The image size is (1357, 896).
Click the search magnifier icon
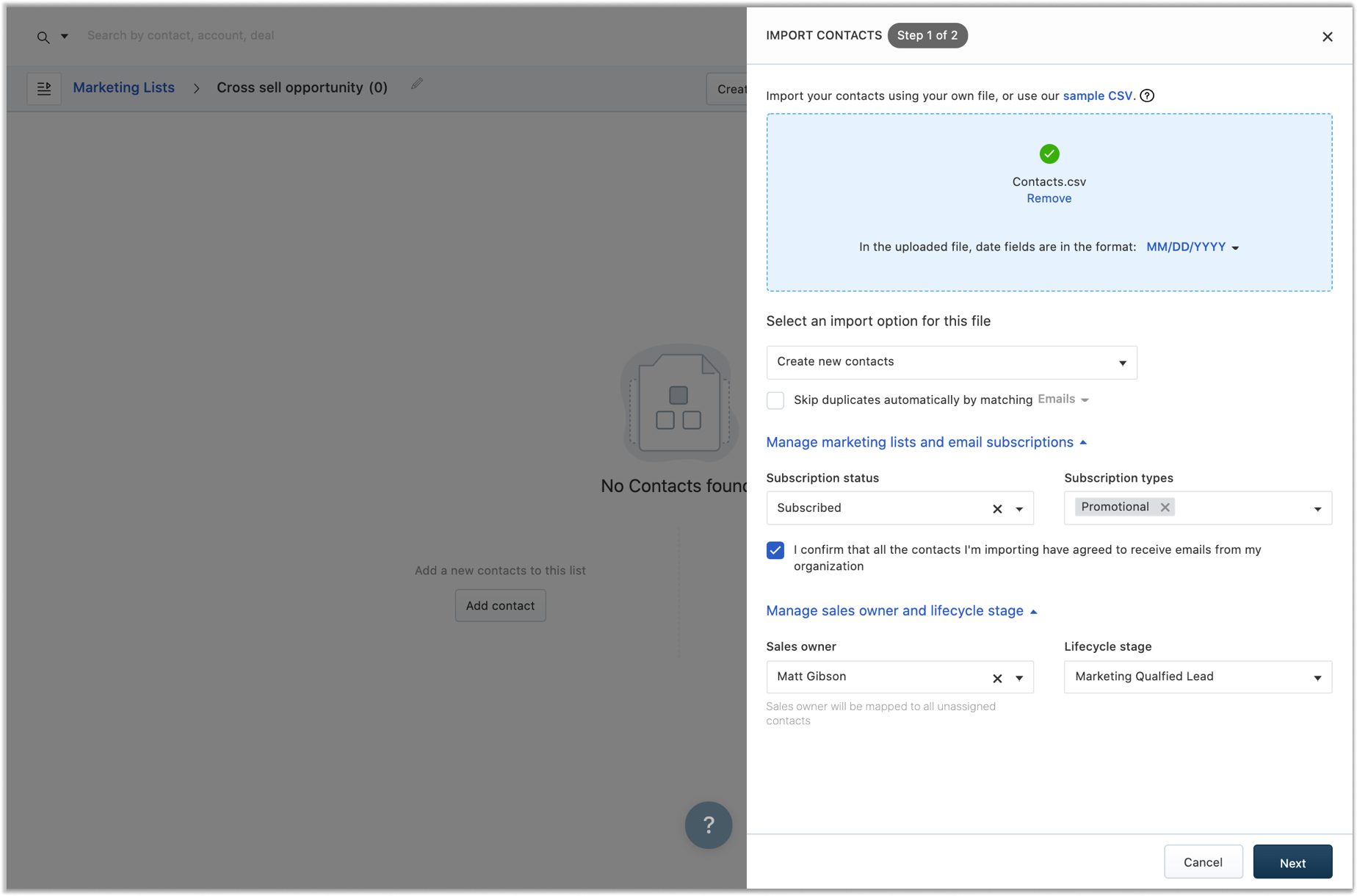coord(43,37)
